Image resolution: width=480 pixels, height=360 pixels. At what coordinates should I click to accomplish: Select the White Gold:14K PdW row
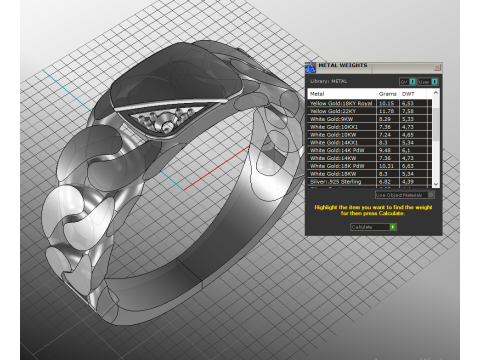pos(369,150)
